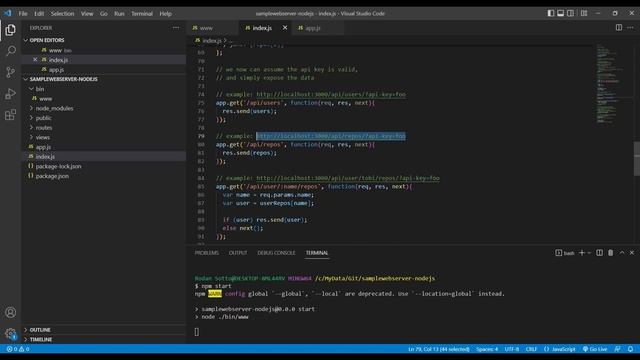Open the Help menu

point(165,13)
